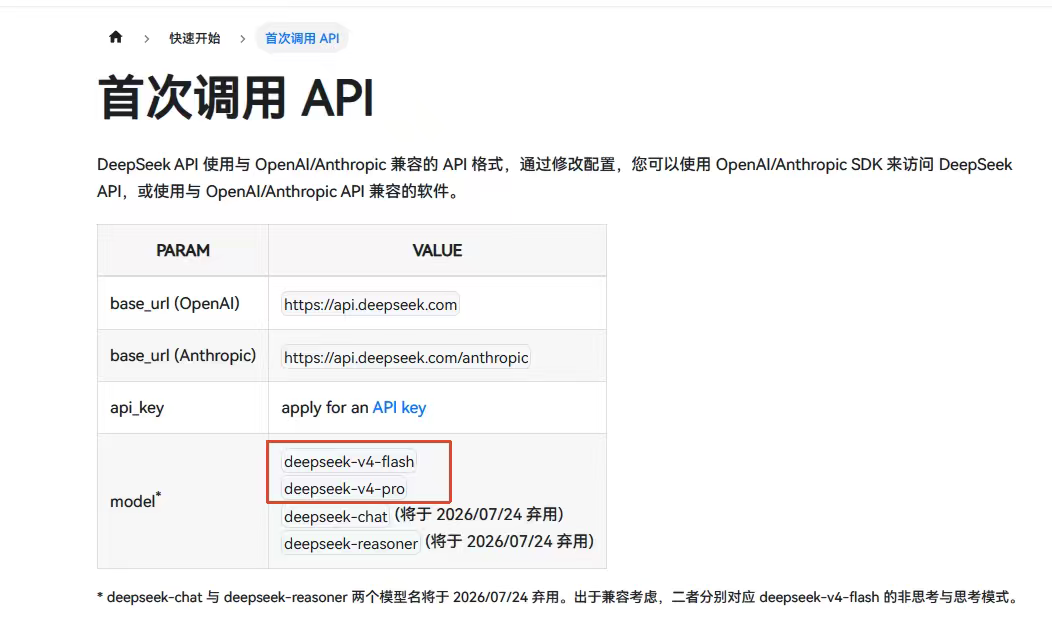
Task: Select the VALUE column header
Action: click(437, 250)
